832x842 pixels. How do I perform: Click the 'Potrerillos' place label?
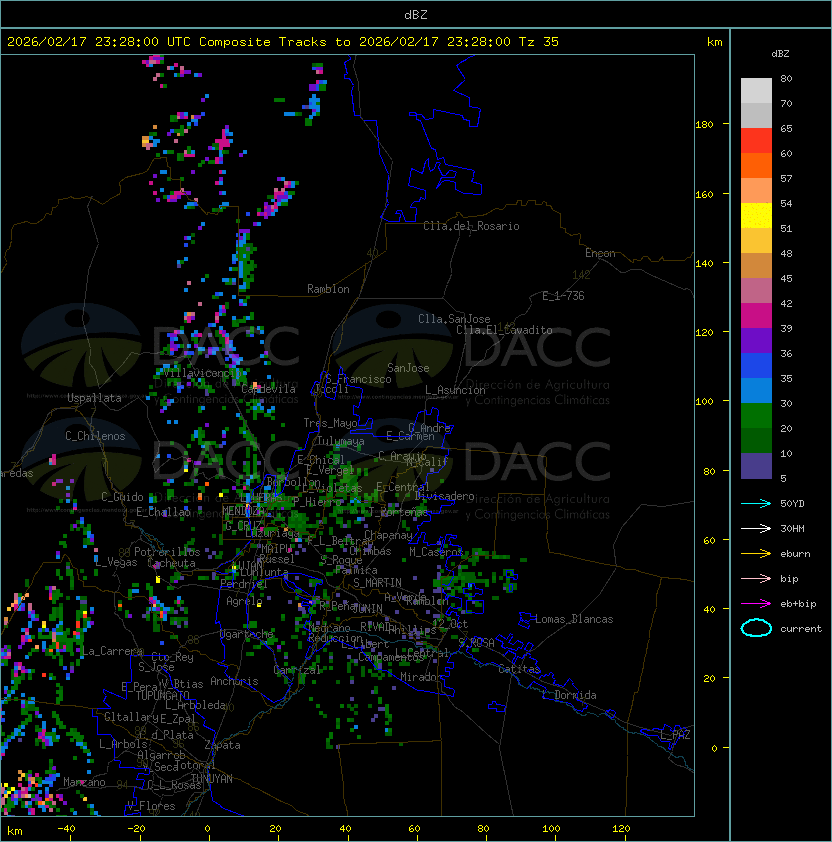coord(167,551)
